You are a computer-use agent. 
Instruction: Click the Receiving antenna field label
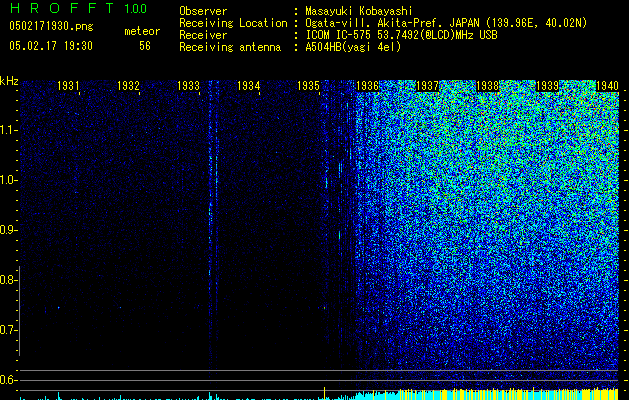(x=230, y=47)
